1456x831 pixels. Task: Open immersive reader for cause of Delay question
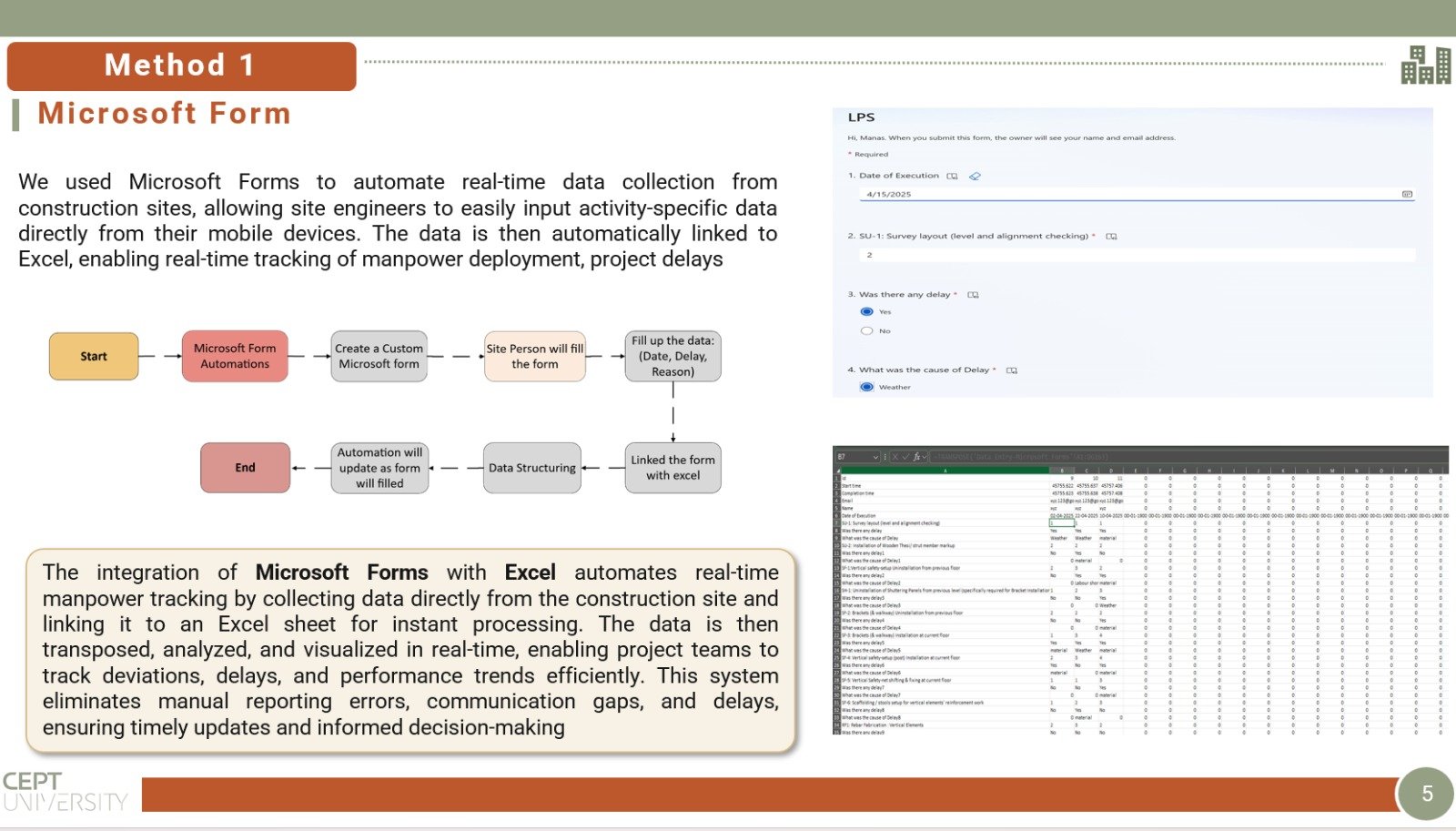click(1012, 370)
